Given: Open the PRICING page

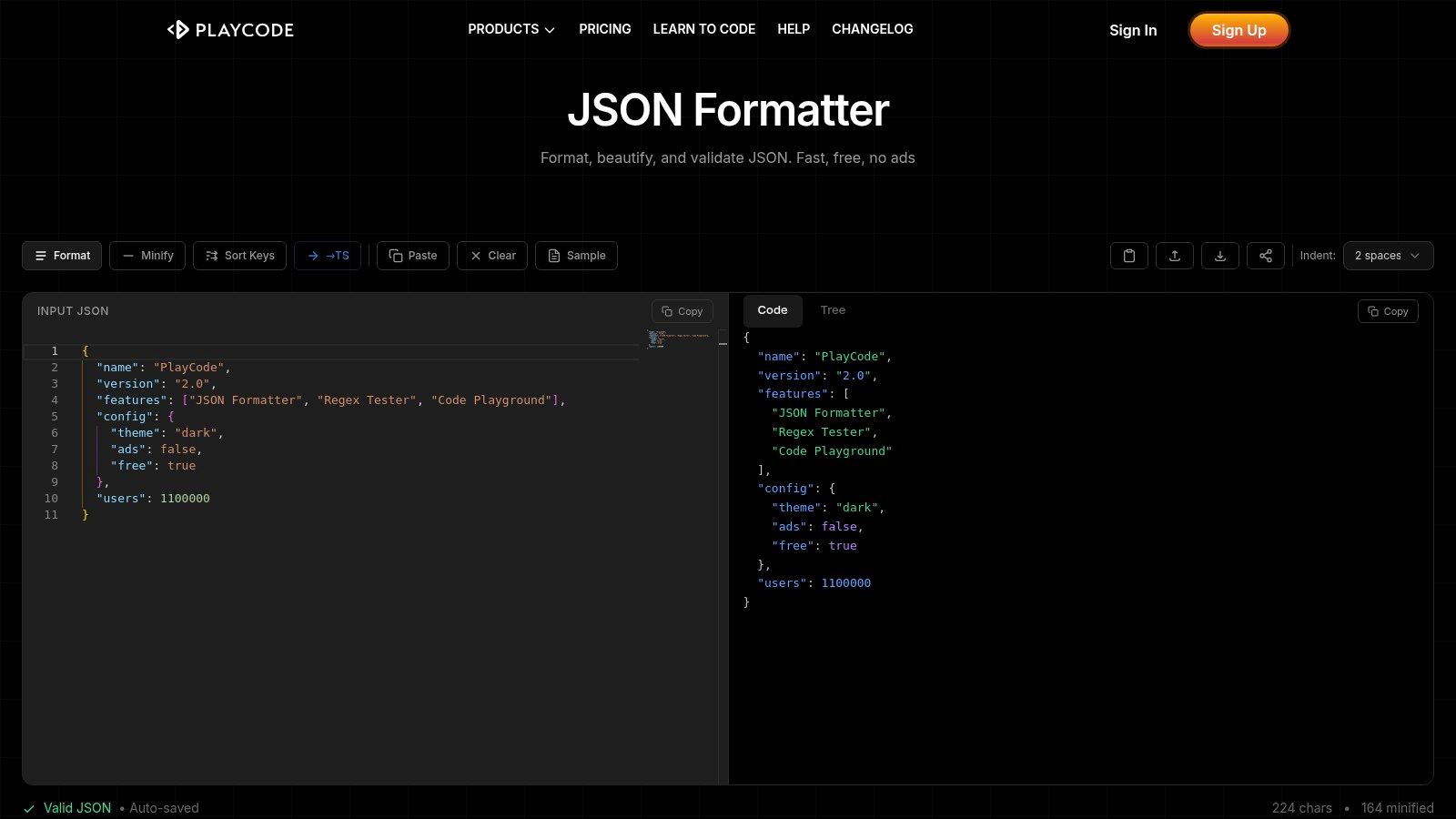Looking at the screenshot, I should pyautogui.click(x=604, y=29).
